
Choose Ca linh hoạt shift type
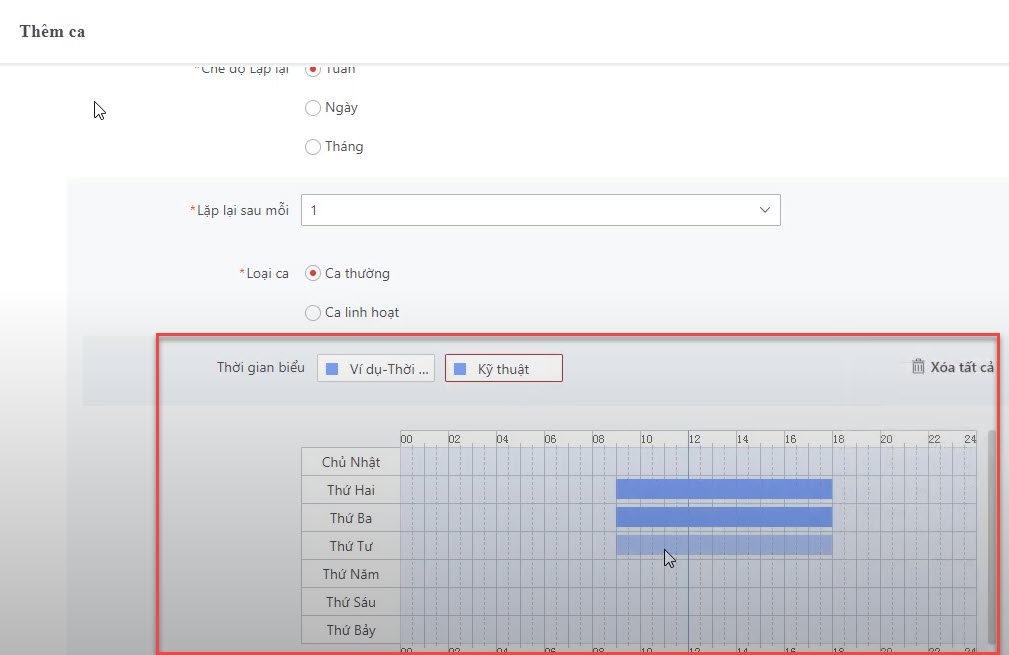[x=313, y=313]
